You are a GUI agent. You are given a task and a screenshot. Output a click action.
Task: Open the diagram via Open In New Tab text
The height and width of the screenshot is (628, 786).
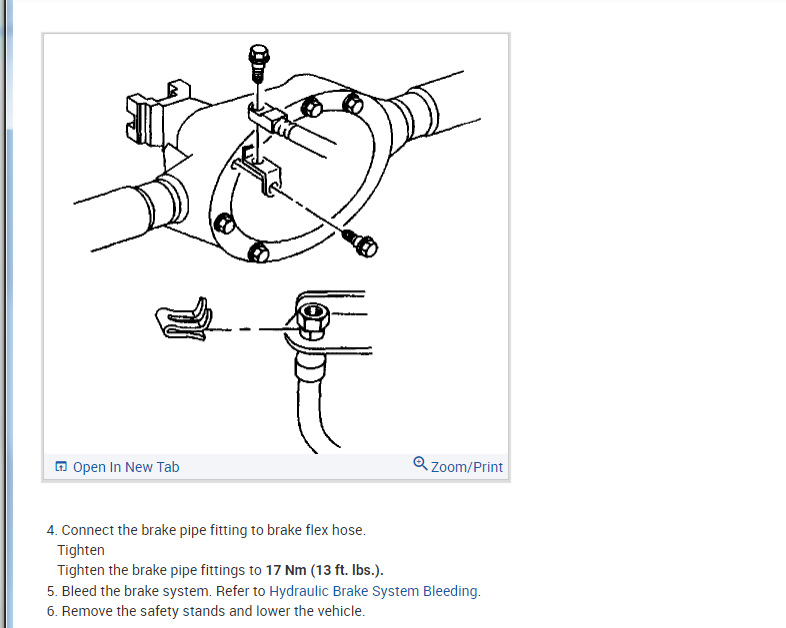point(126,467)
